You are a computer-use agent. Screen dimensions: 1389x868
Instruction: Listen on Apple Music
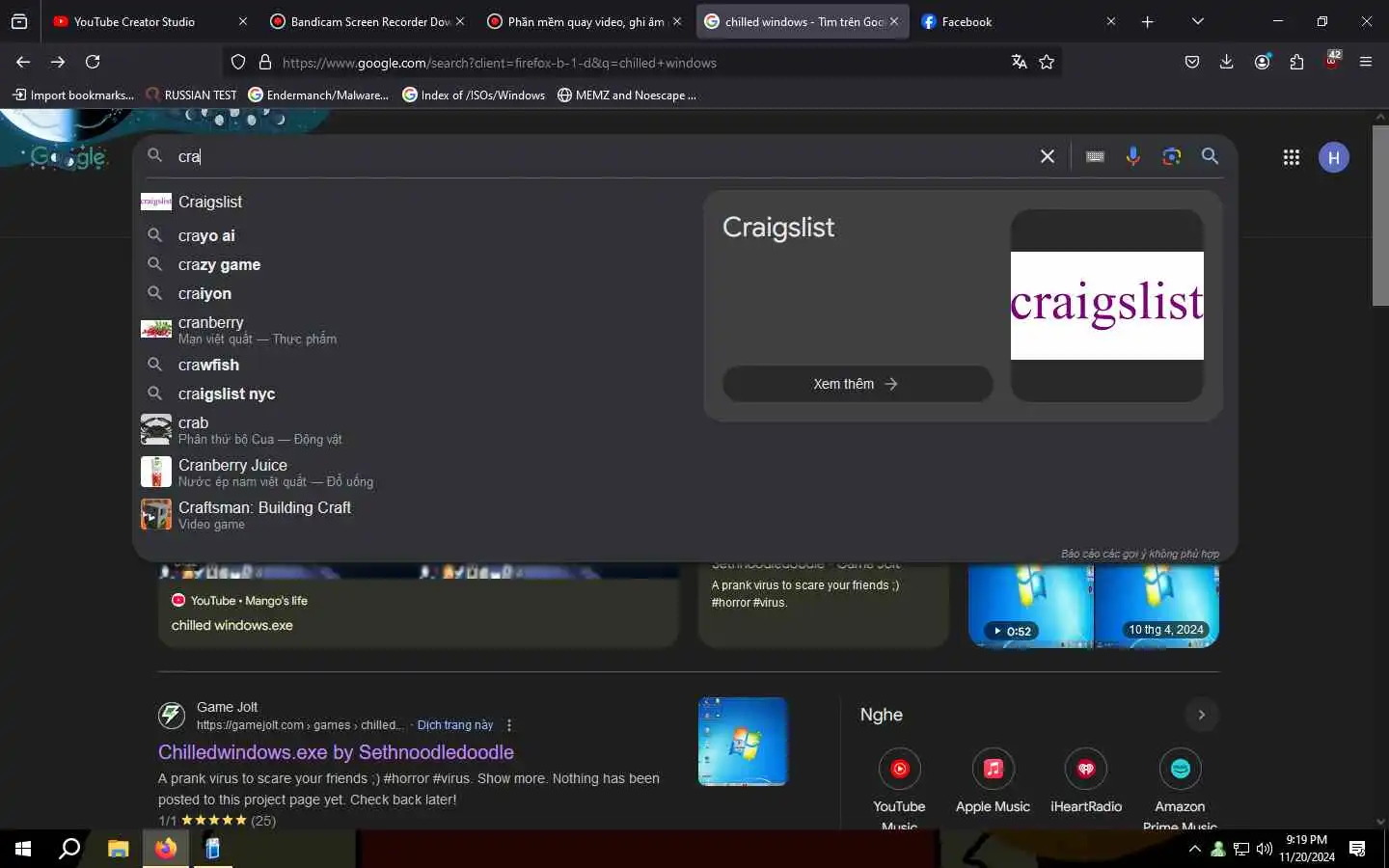(x=993, y=783)
